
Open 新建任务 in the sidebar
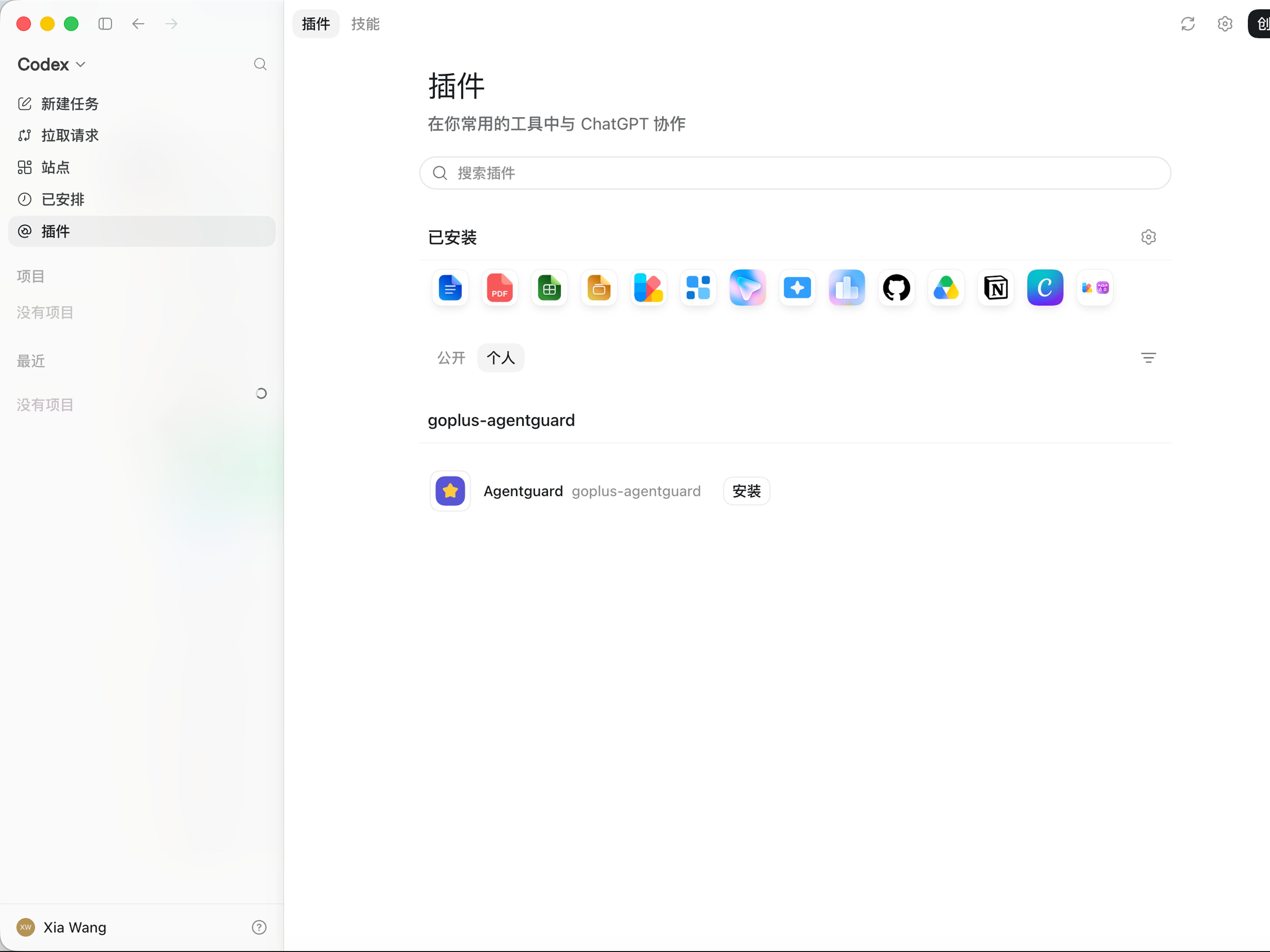pyautogui.click(x=142, y=104)
